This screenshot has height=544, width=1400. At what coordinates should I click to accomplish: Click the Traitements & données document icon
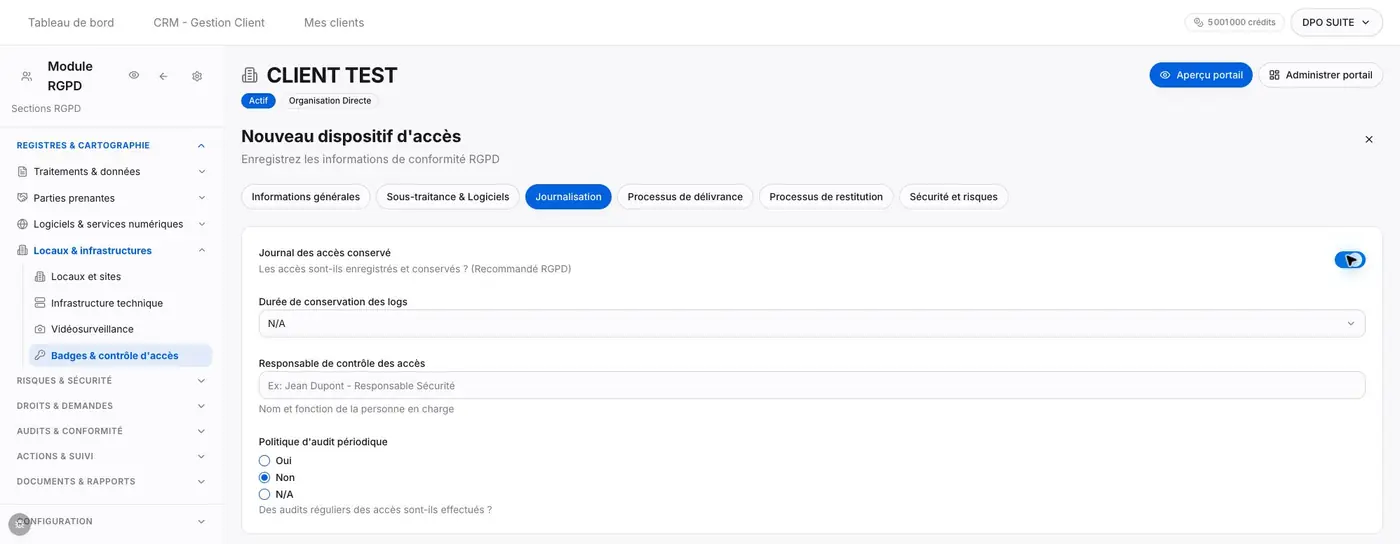point(23,172)
